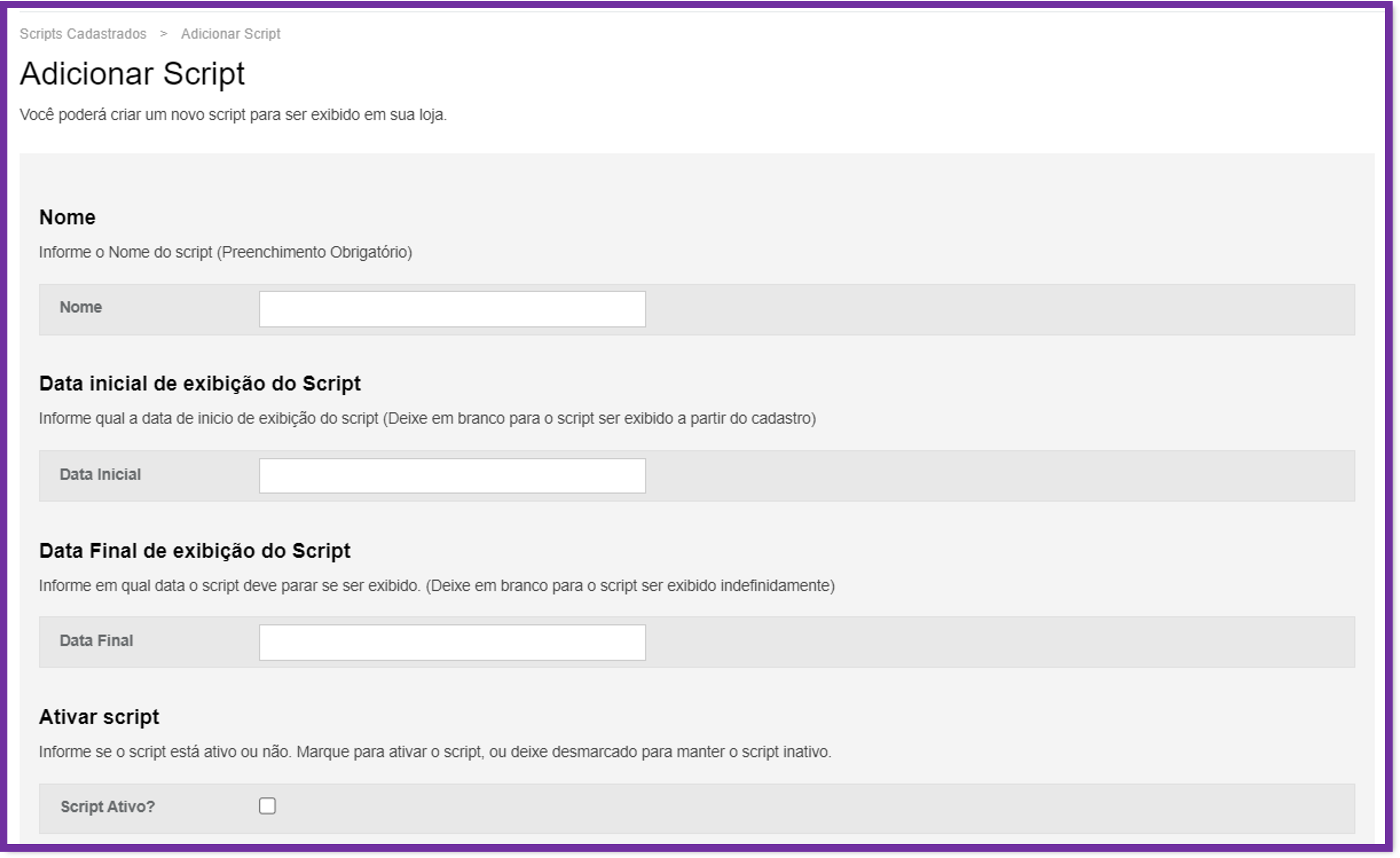Click the Ativar script section heading
The width and height of the screenshot is (1400, 858).
(x=99, y=717)
